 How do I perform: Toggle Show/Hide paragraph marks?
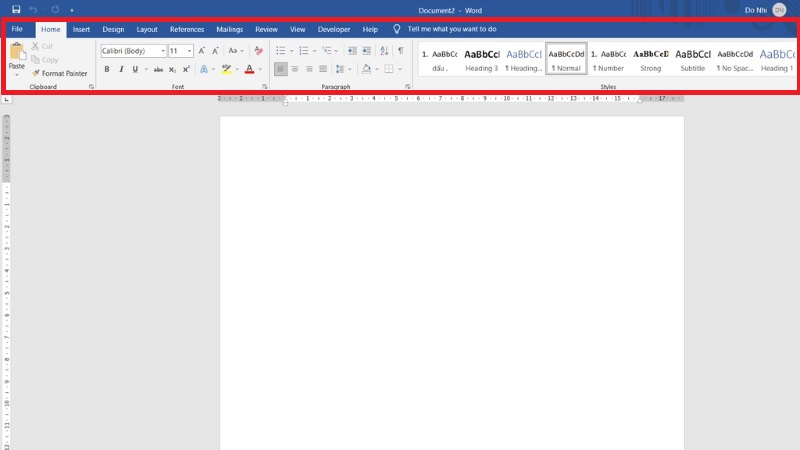click(x=400, y=50)
